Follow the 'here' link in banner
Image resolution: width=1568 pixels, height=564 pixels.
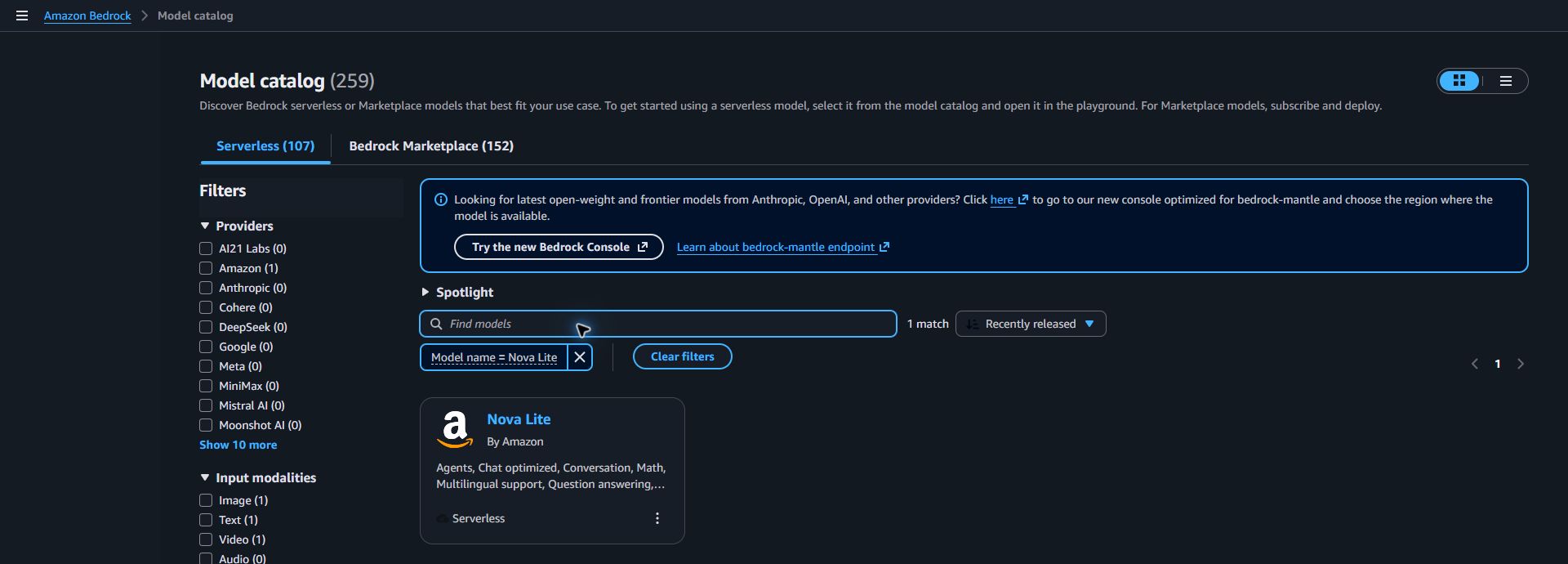1009,199
